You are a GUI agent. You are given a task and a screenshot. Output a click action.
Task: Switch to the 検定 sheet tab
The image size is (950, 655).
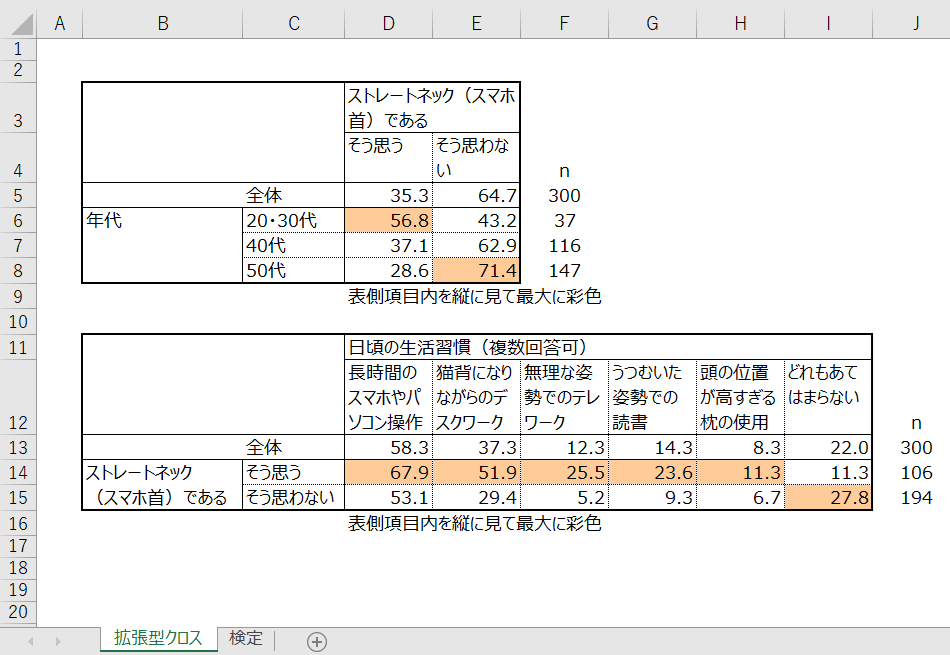point(246,638)
